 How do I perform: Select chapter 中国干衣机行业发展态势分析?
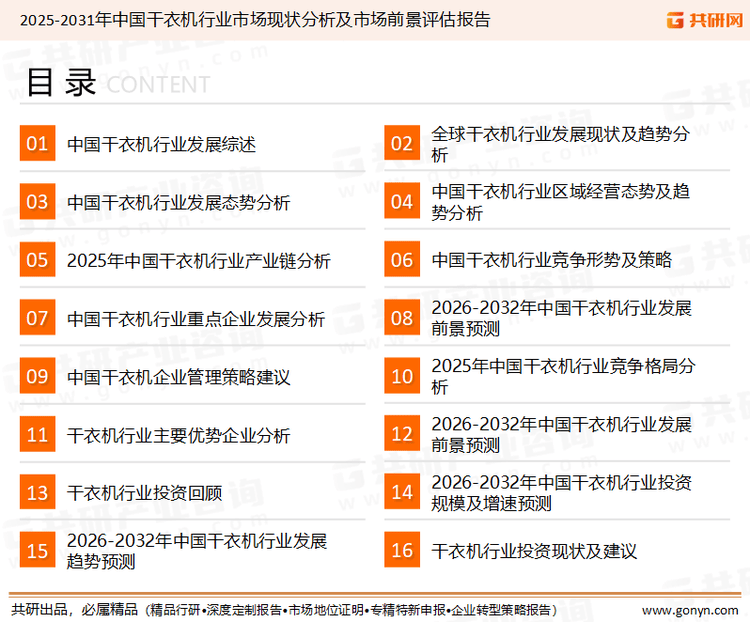click(x=178, y=203)
